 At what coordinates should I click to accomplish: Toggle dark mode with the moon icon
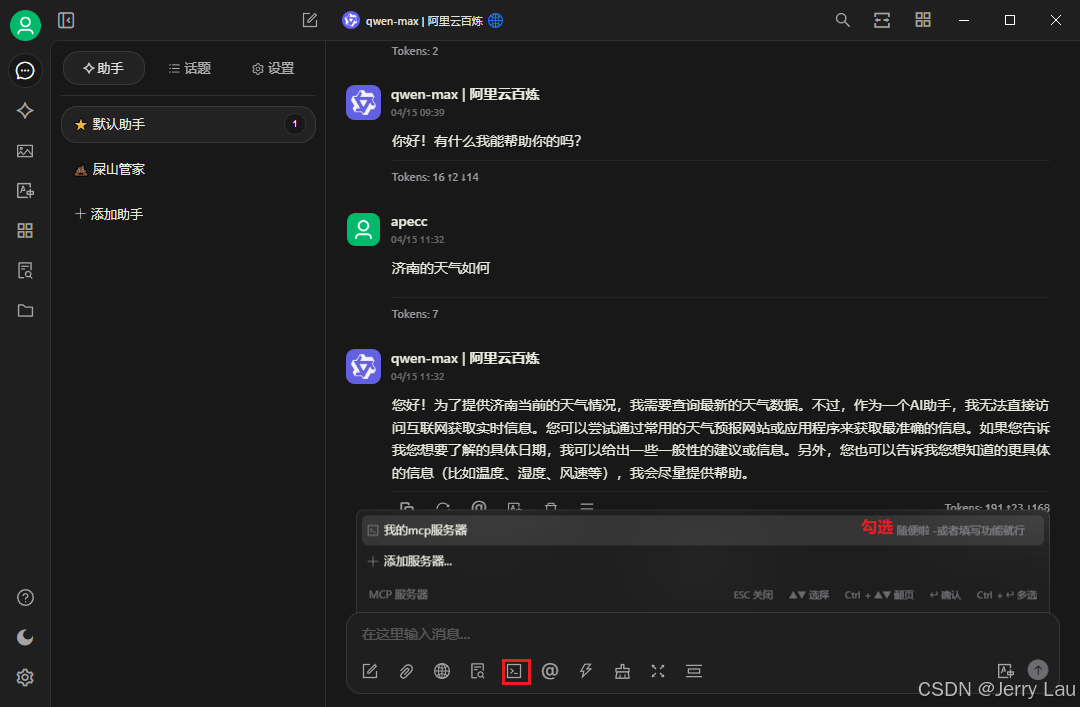coord(25,637)
